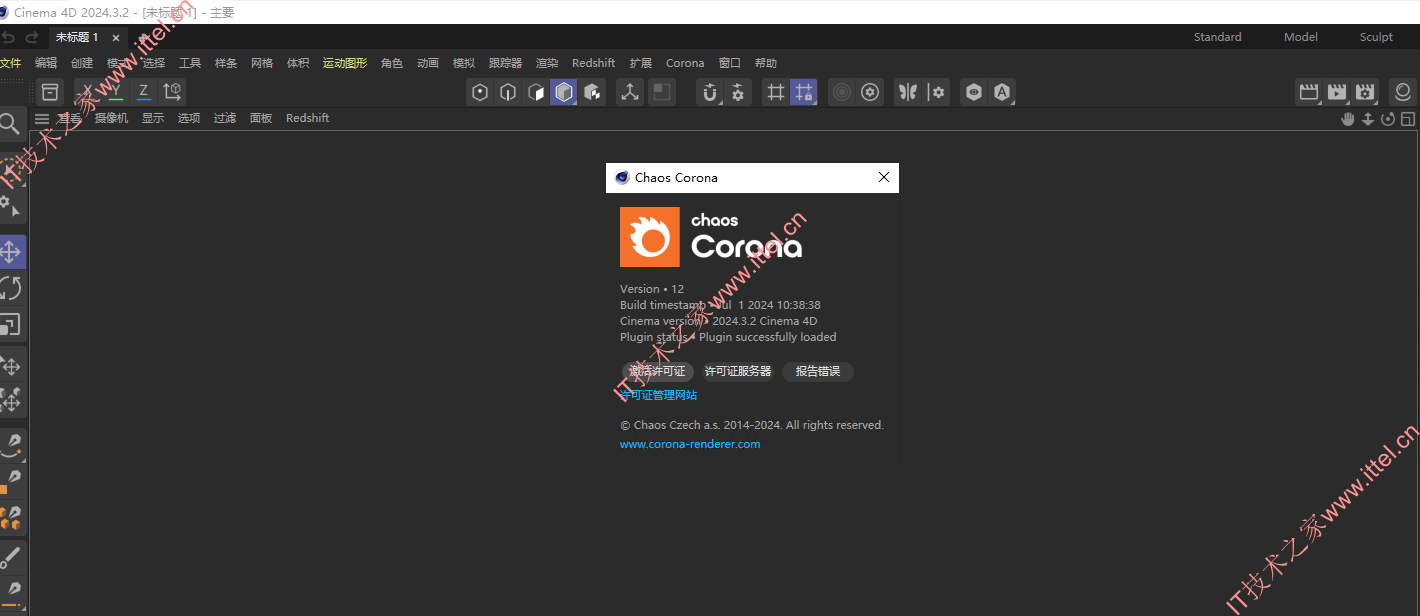Click the hexagon eye viewport filter icon
Screen dimensions: 1420x616
tap(974, 93)
